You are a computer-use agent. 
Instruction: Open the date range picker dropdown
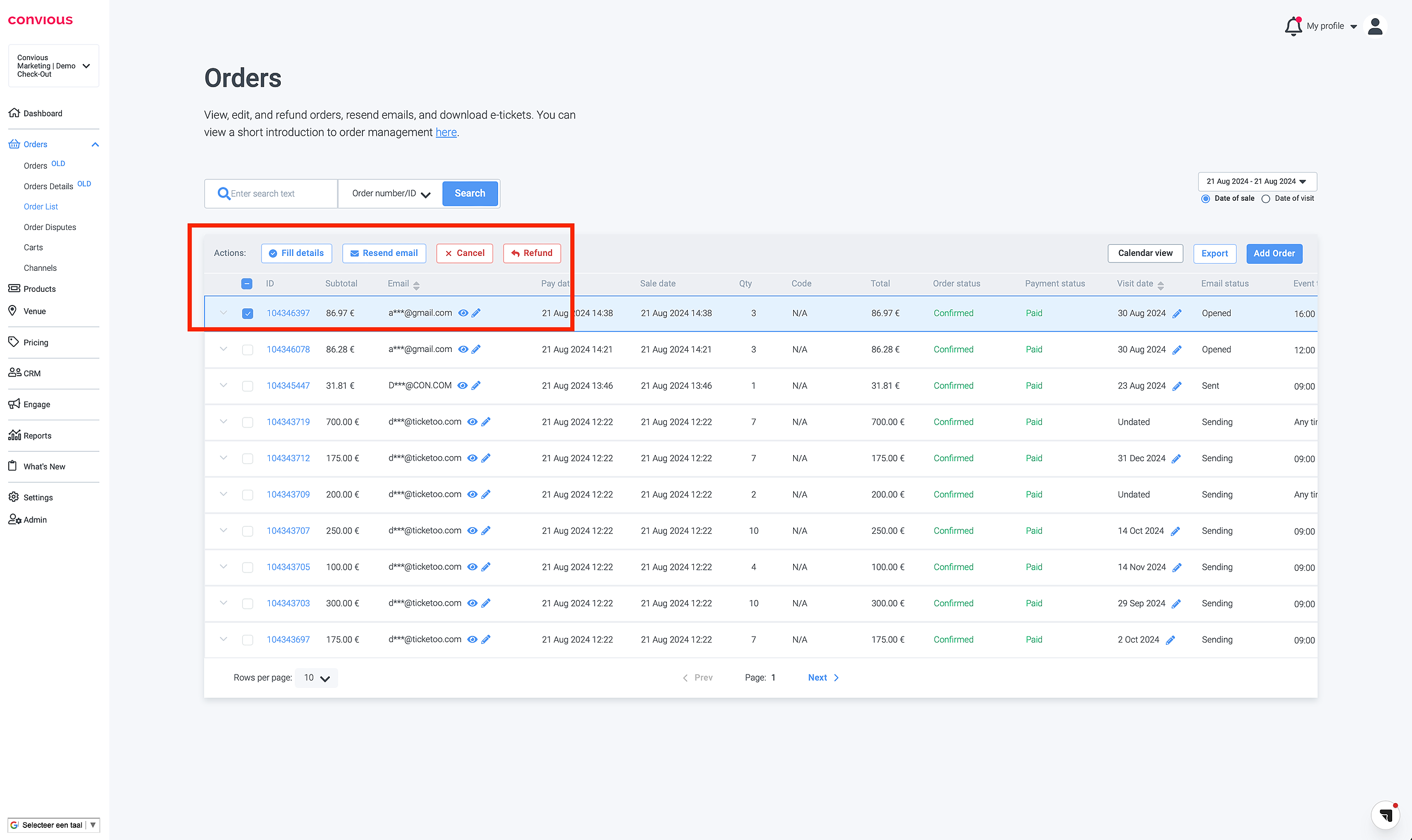1257,181
